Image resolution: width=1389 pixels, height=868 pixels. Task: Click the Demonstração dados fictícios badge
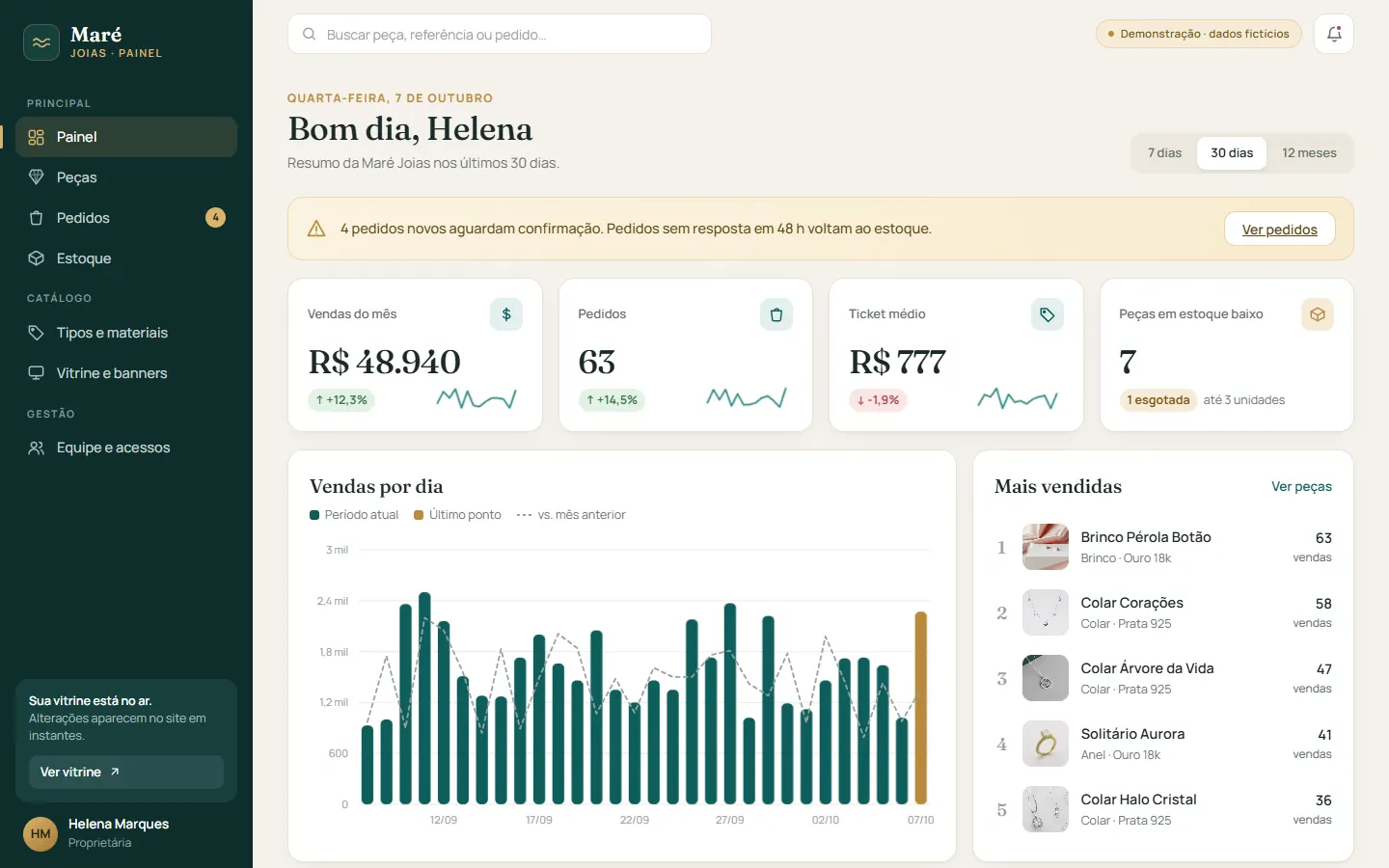coord(1199,34)
